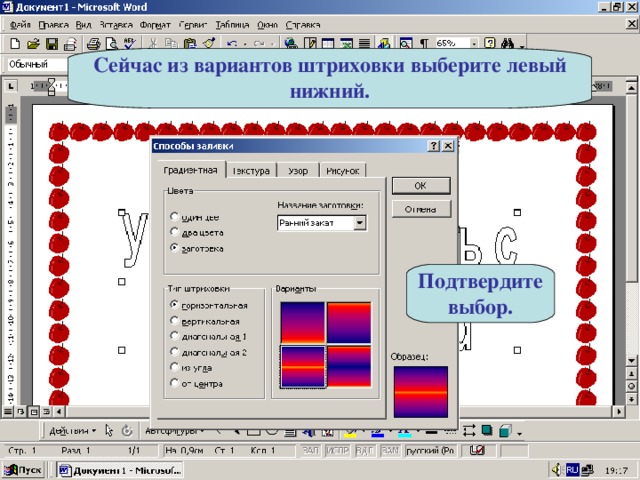
Task: Open the 'Формат' menu
Action: 155,25
